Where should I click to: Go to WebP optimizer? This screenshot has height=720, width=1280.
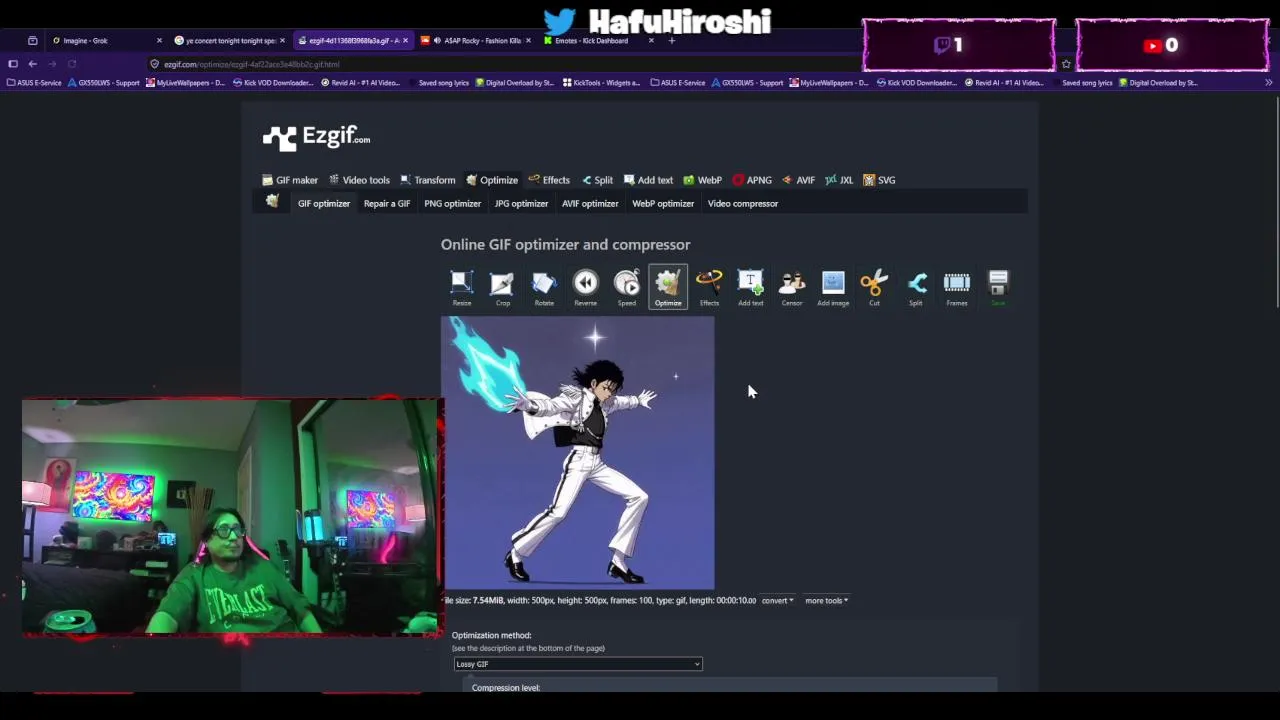(x=663, y=203)
